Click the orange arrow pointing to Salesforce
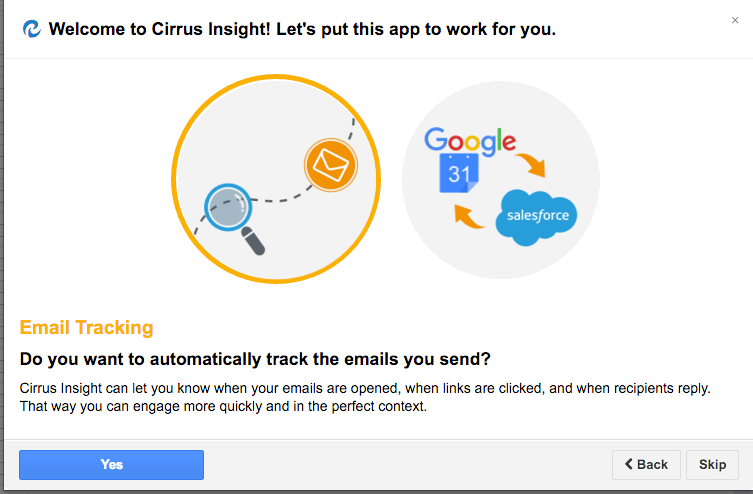 (x=532, y=165)
